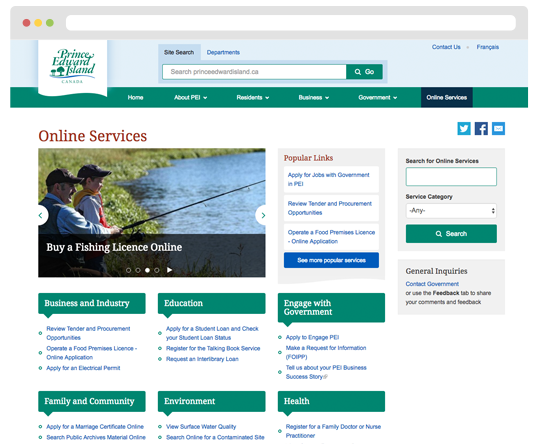Open the Service Category dropdown
The width and height of the screenshot is (537, 444).
click(x=451, y=211)
